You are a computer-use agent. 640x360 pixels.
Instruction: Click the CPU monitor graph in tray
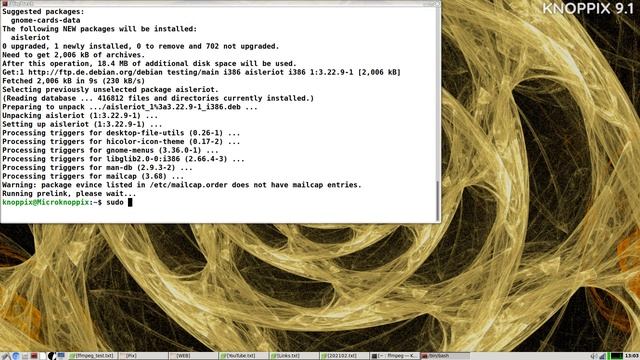pos(617,356)
